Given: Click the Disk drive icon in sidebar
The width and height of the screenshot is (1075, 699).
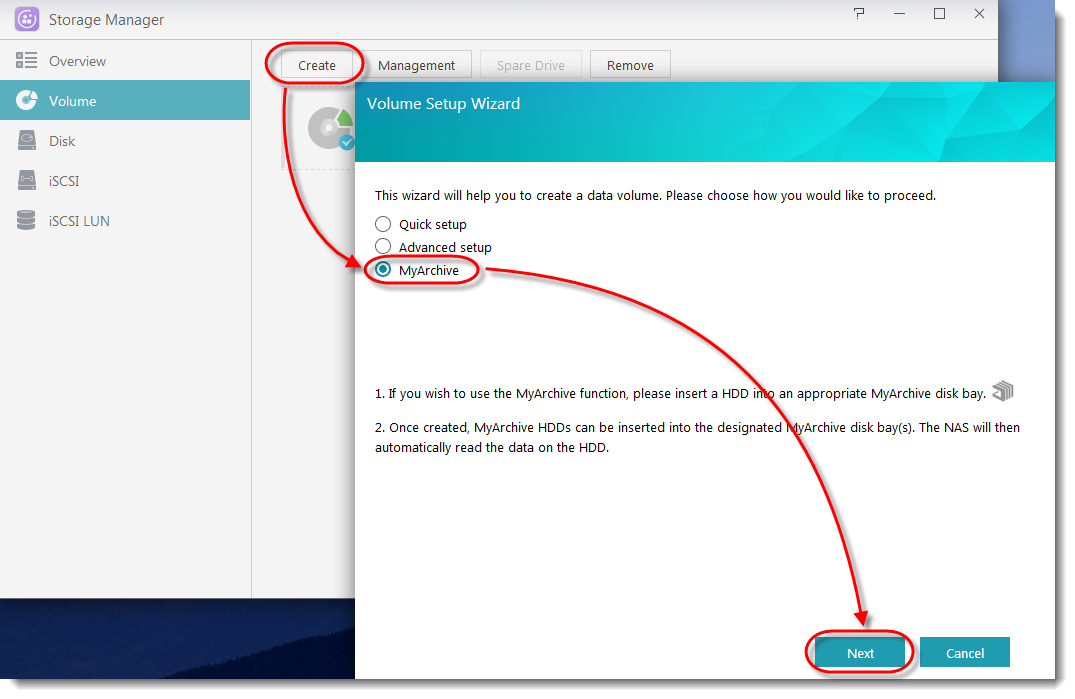Looking at the screenshot, I should coord(27,141).
